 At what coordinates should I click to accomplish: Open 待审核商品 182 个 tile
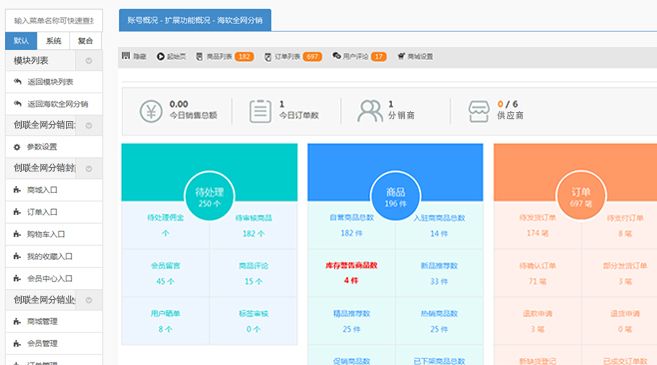point(253,225)
